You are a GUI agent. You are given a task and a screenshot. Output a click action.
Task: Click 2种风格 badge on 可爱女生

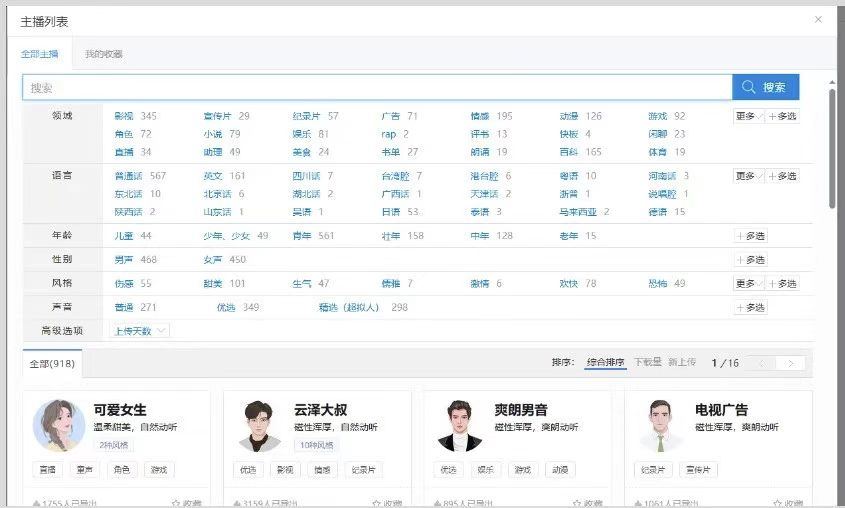114,445
